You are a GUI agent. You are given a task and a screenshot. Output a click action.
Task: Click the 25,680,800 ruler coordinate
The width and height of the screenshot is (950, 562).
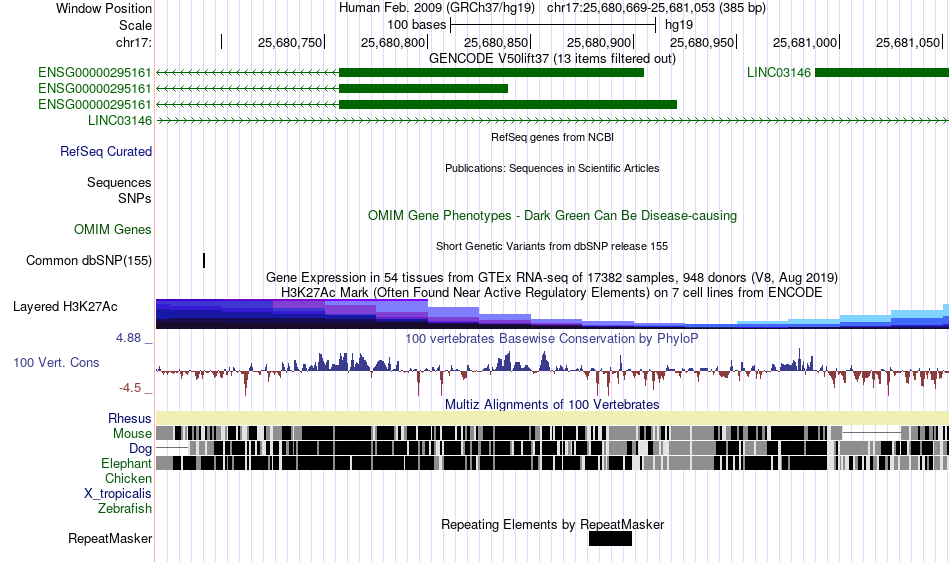click(393, 42)
